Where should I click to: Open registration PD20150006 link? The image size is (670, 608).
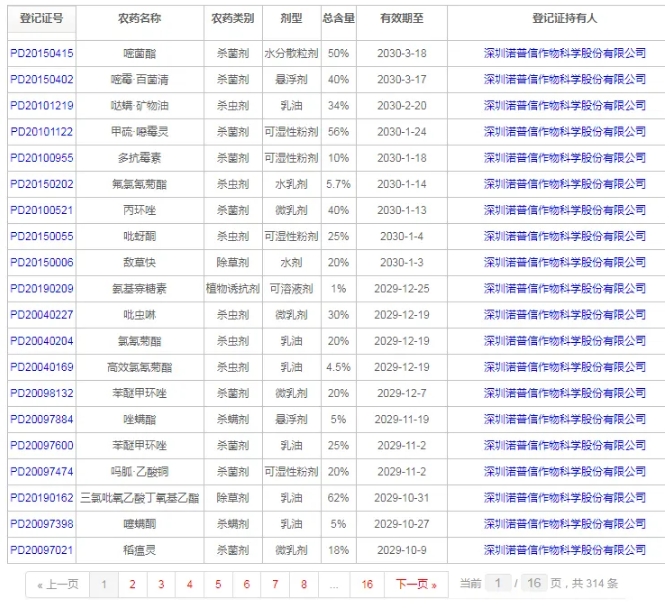click(42, 262)
